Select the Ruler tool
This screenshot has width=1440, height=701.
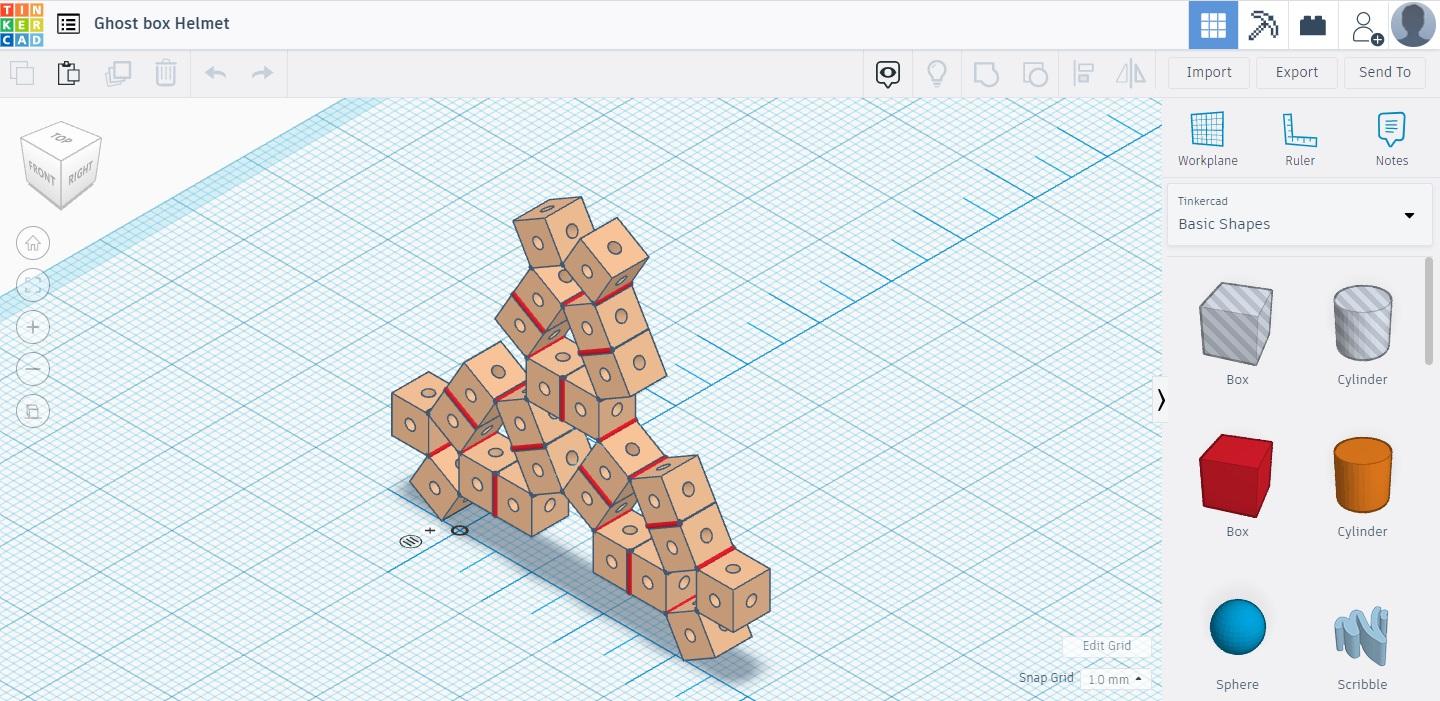[x=1299, y=139]
